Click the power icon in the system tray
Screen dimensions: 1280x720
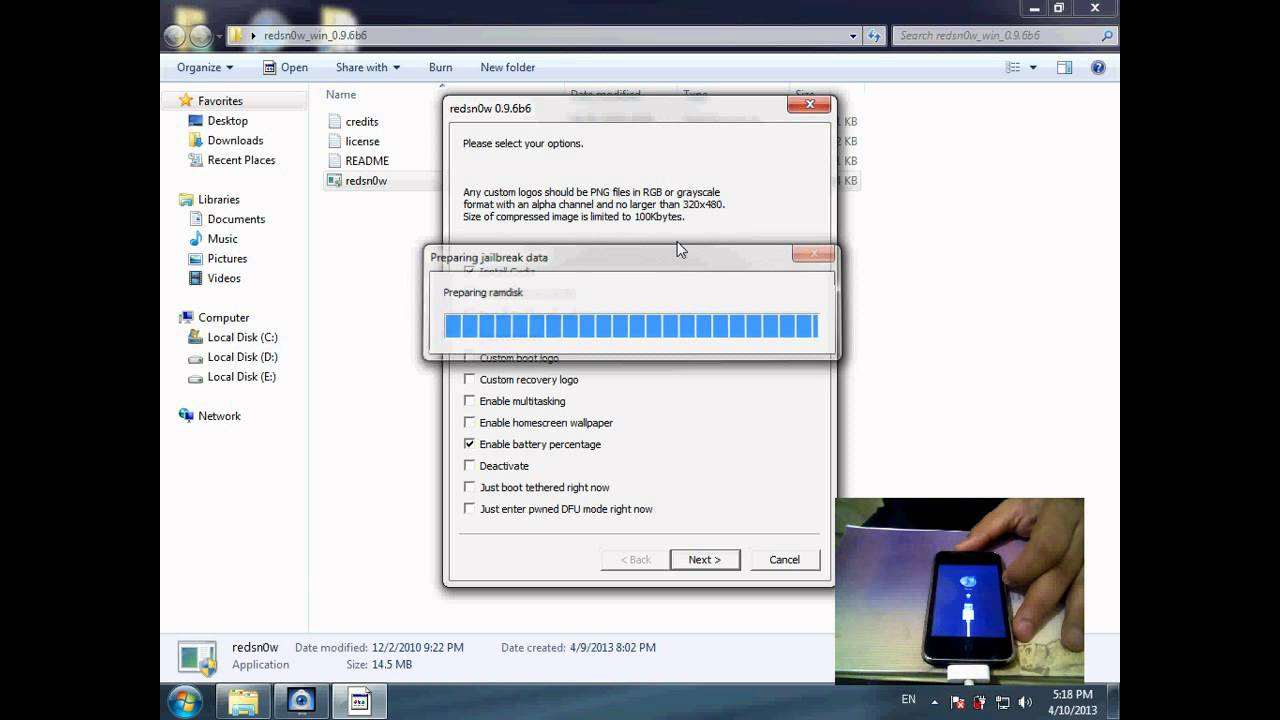[979, 702]
